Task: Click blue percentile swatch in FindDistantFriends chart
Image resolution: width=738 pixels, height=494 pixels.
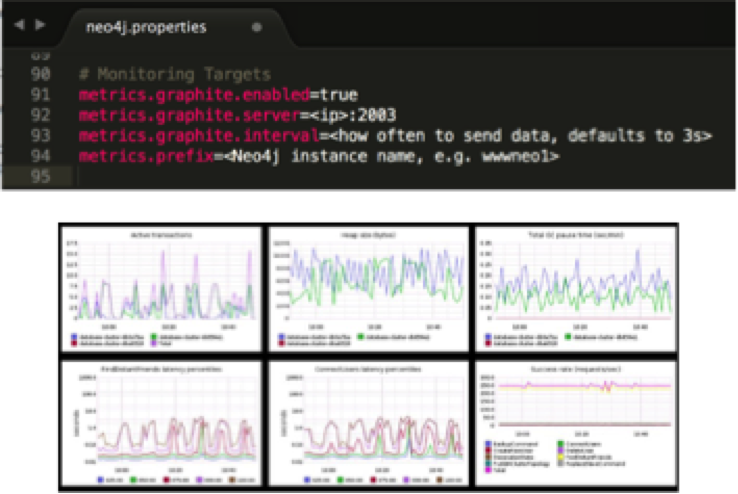Action: coord(100,480)
